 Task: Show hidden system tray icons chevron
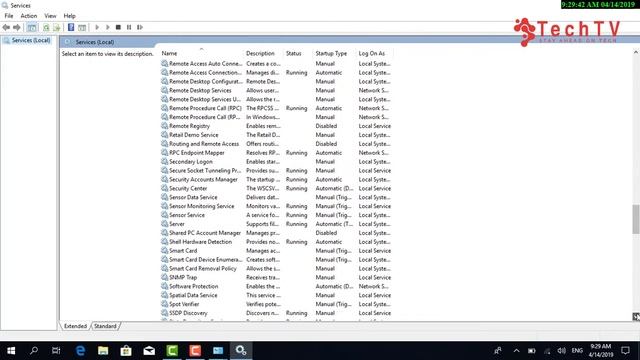click(516, 351)
